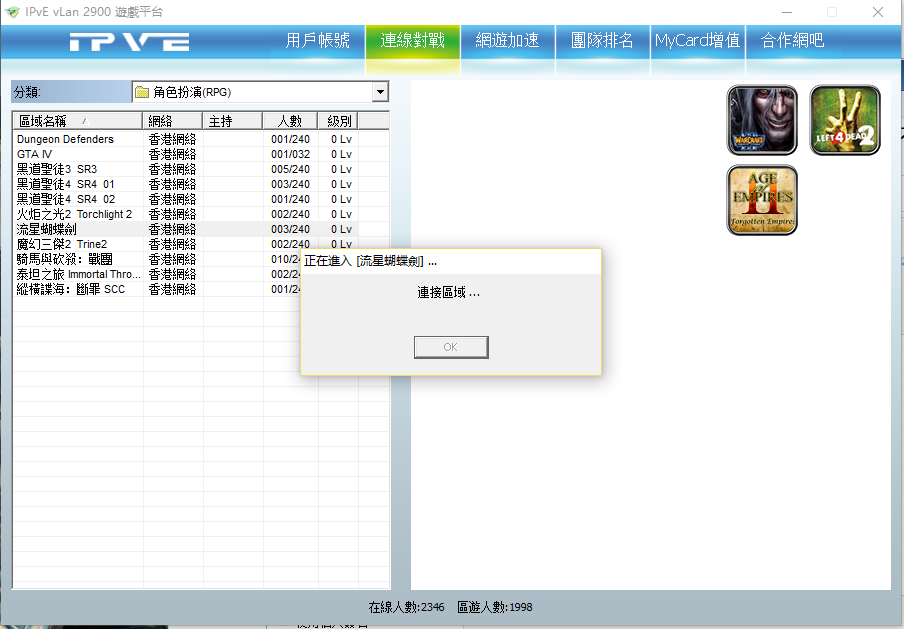Viewport: 904px width, 629px height.
Task: Click the 在線人數:2346 status text
Action: [x=406, y=607]
